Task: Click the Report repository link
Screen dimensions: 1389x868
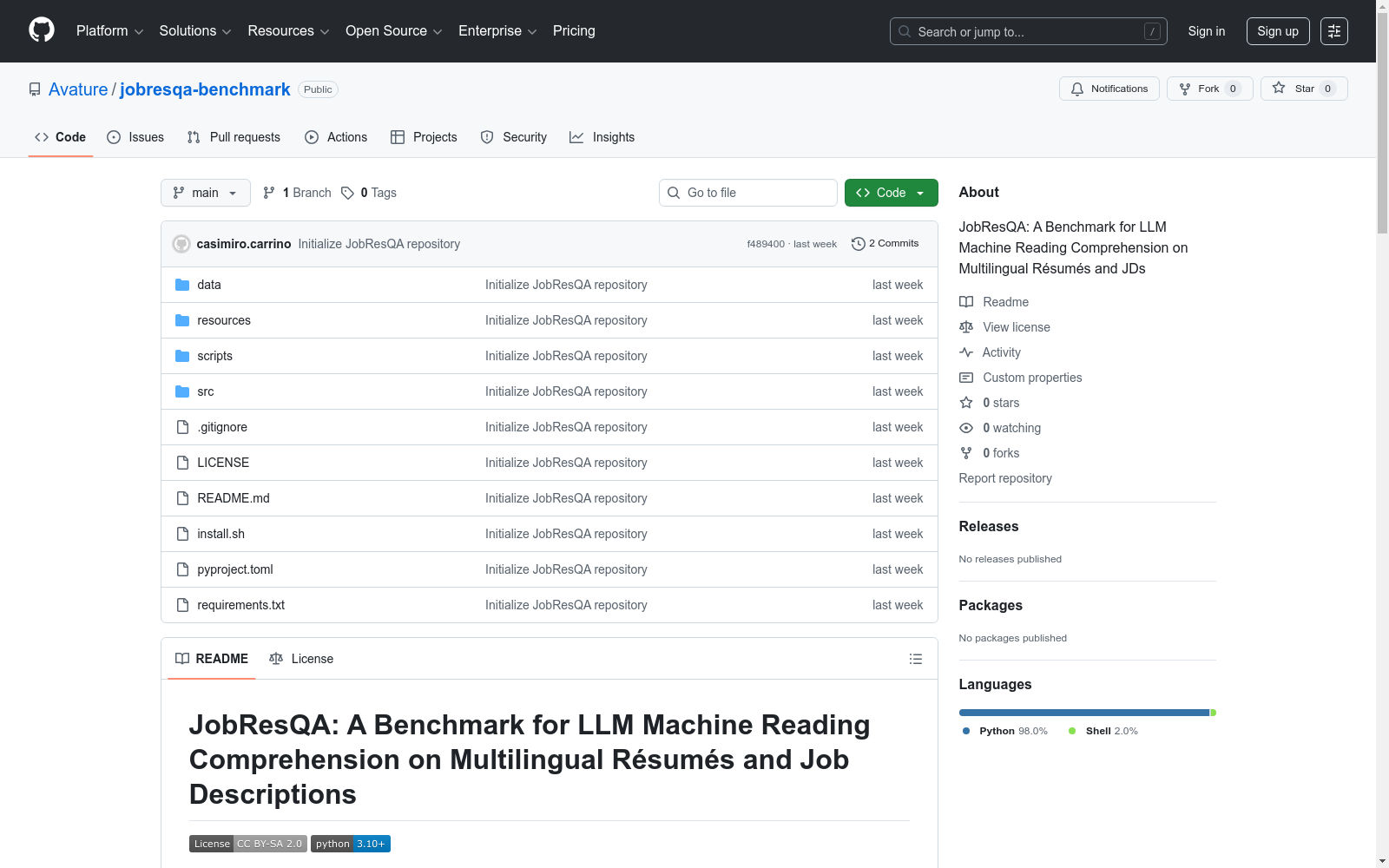Action: click(x=1005, y=478)
